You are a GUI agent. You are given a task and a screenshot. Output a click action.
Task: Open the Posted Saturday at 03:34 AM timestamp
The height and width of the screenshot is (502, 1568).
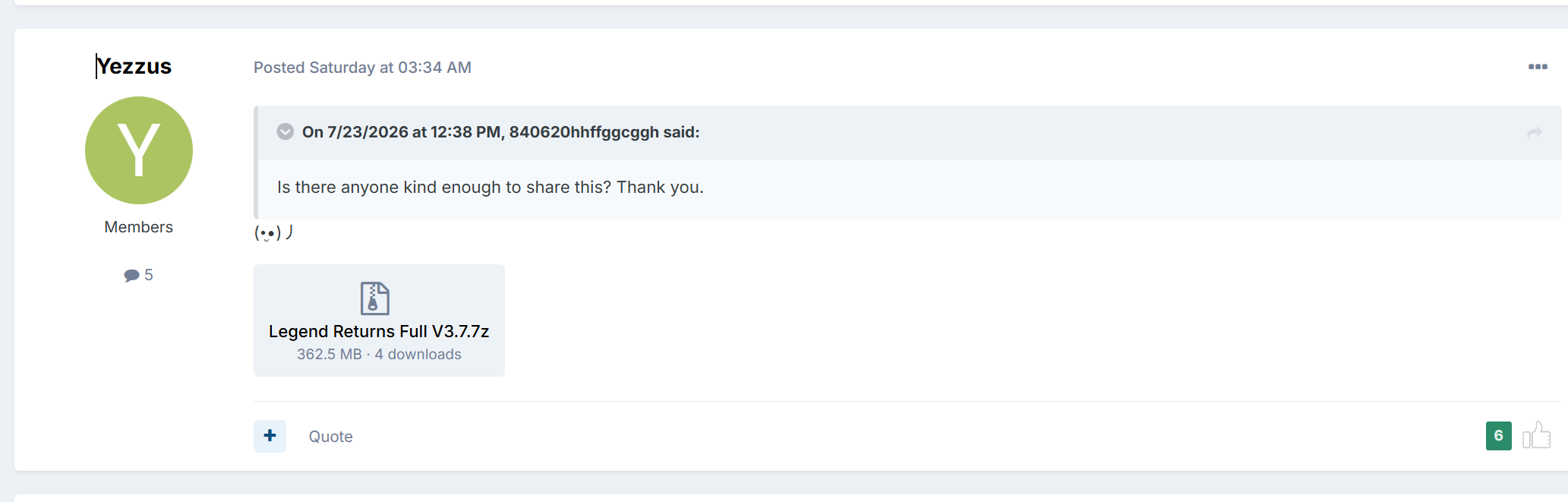(362, 68)
